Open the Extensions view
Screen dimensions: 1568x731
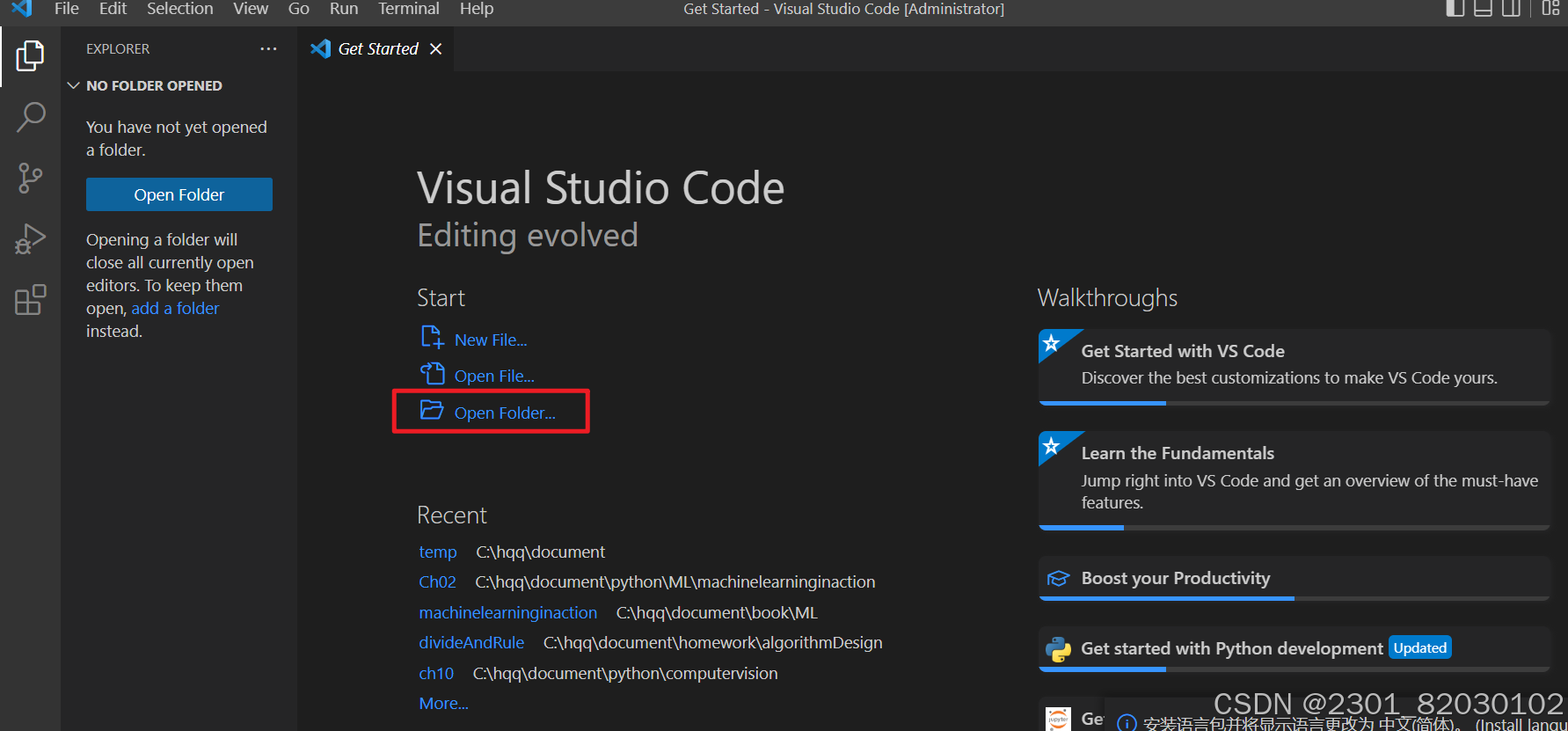click(30, 300)
